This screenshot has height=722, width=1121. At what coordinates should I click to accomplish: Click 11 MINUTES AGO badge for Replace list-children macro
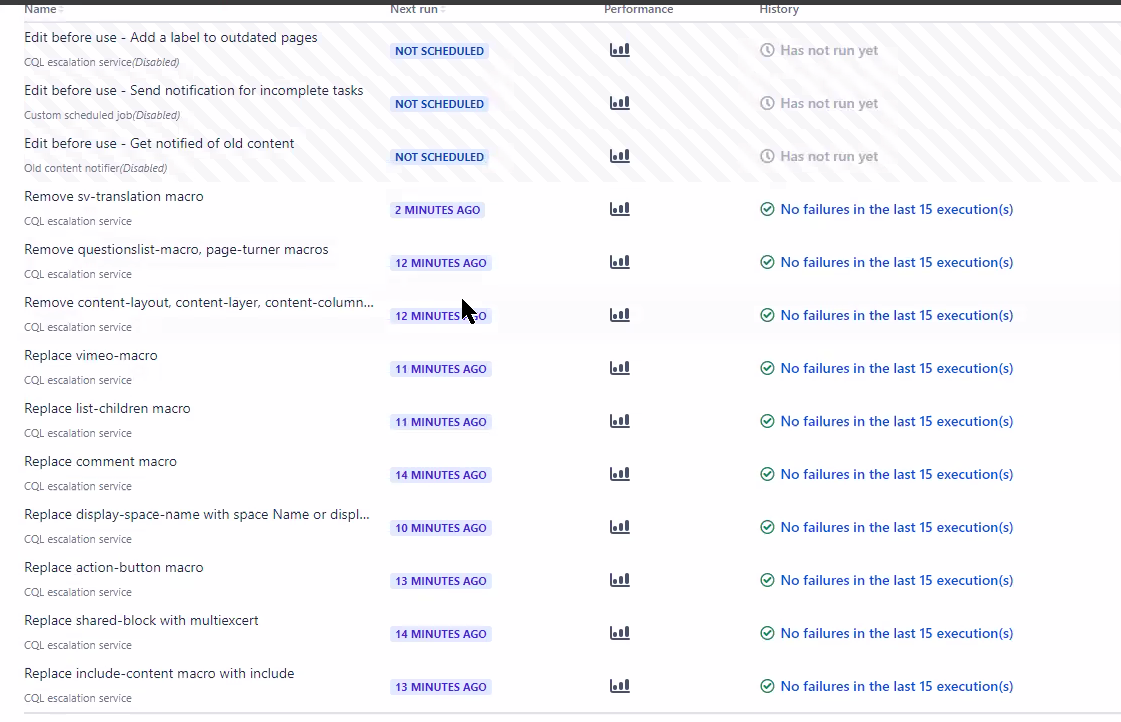(x=440, y=421)
